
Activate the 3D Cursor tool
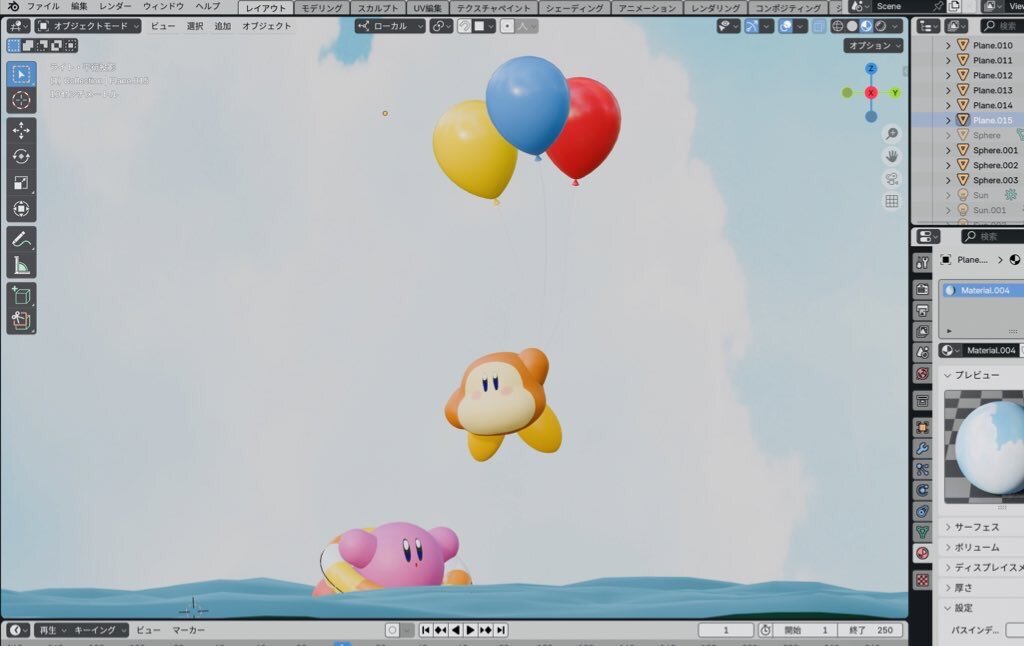point(21,100)
